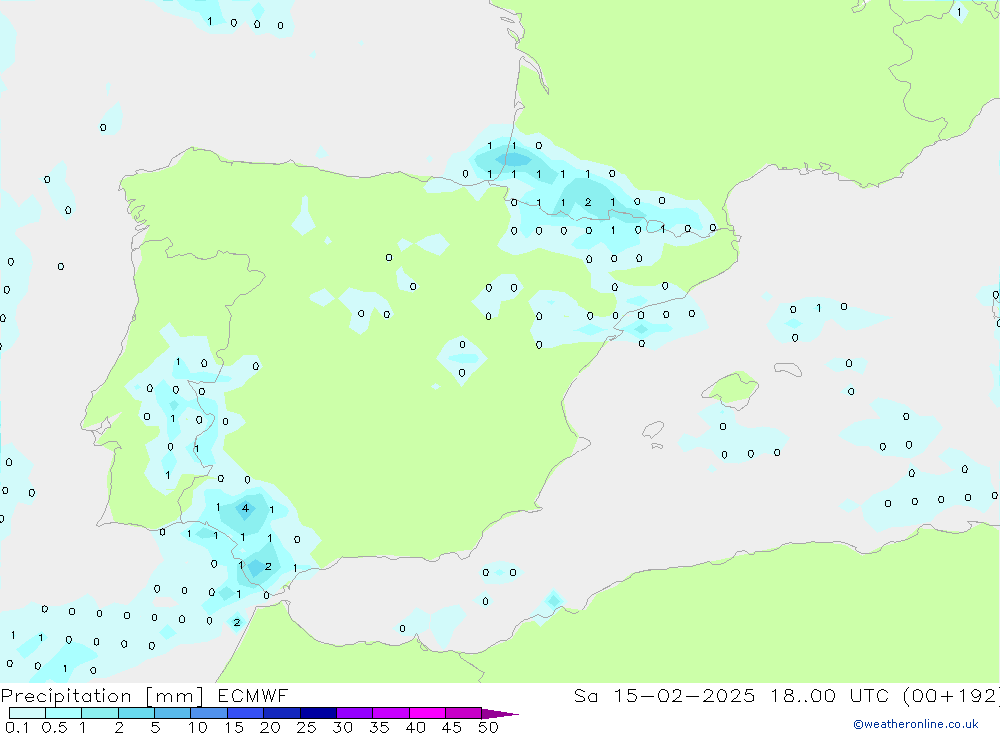Pick the 2–5 mm legend swatch
The image size is (1000, 733).
point(136,713)
